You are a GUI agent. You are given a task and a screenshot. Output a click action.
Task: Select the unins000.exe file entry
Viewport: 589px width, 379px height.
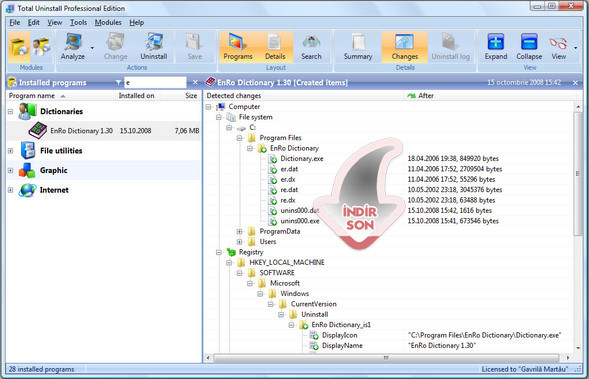click(300, 221)
